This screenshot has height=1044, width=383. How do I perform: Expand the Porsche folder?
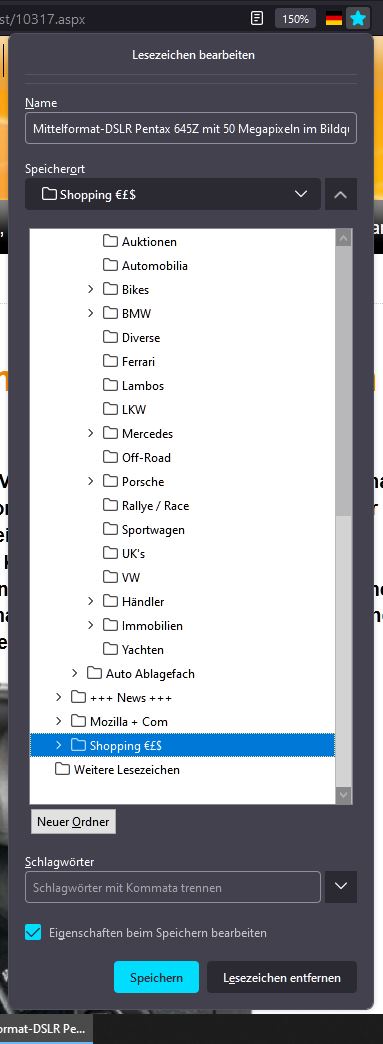tap(91, 481)
